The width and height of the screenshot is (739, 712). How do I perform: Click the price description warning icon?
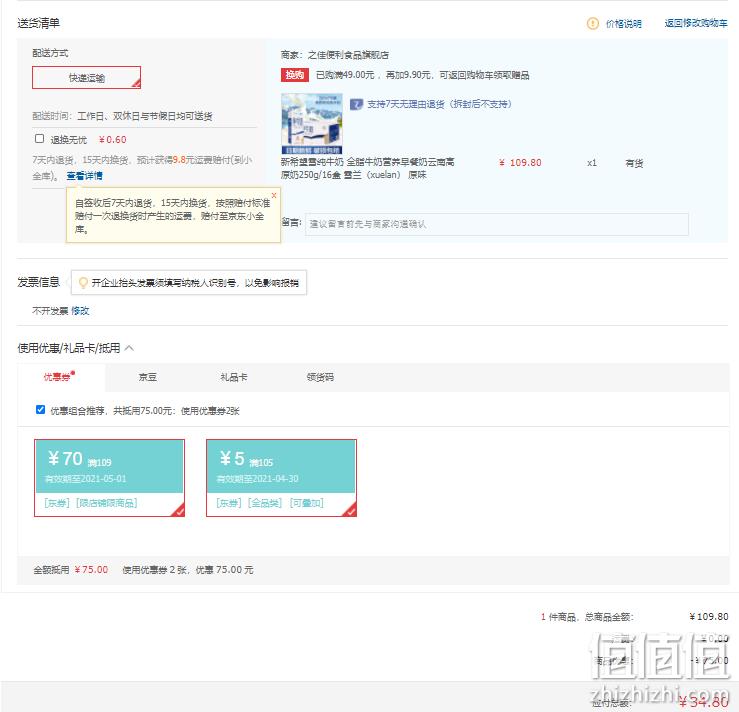coord(592,23)
